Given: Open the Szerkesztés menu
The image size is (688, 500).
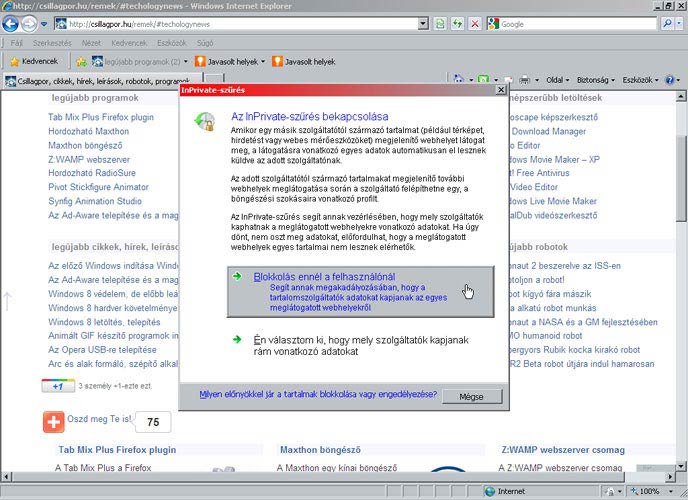Looking at the screenshot, I should click(52, 43).
